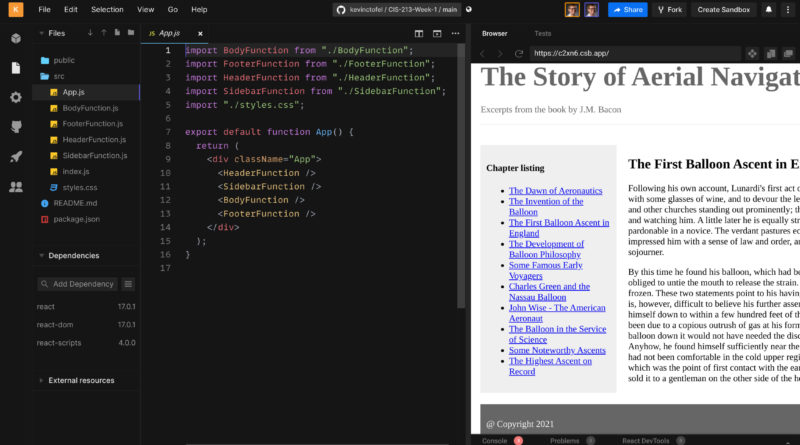The width and height of the screenshot is (800, 445).
Task: Switch to the Browser tab
Action: [x=494, y=34]
